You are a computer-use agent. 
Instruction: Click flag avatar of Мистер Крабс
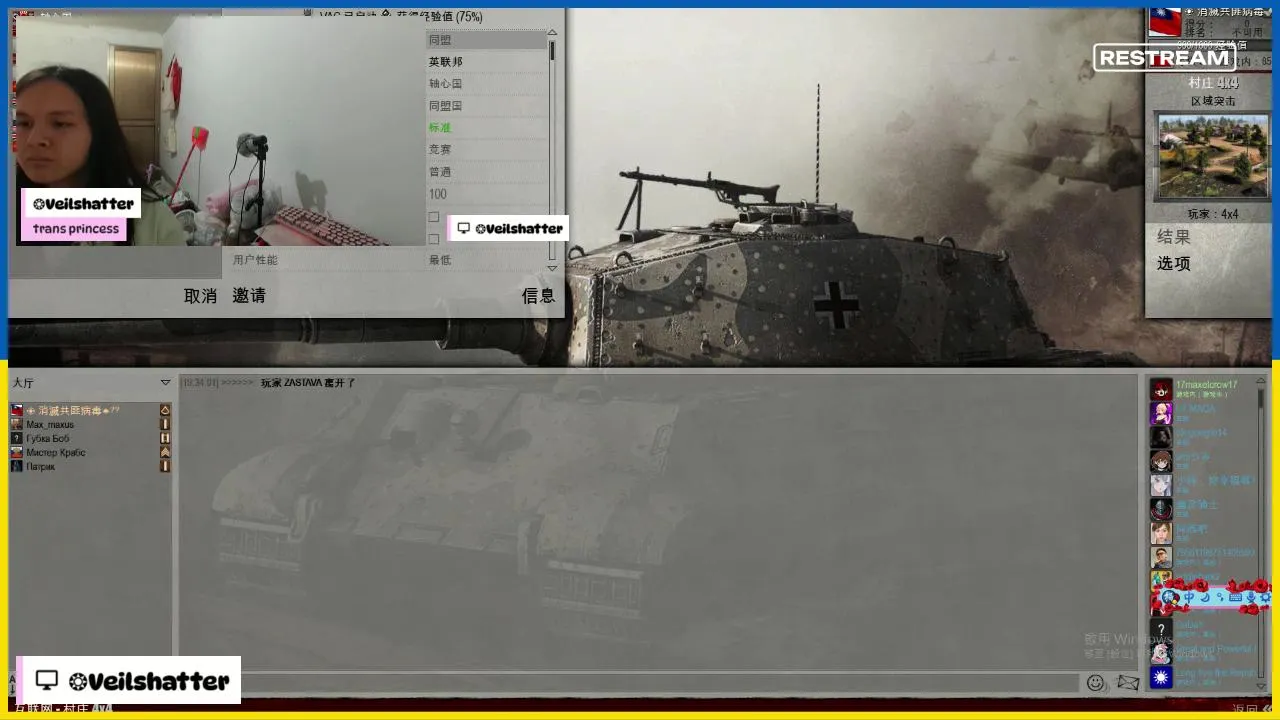(17, 453)
